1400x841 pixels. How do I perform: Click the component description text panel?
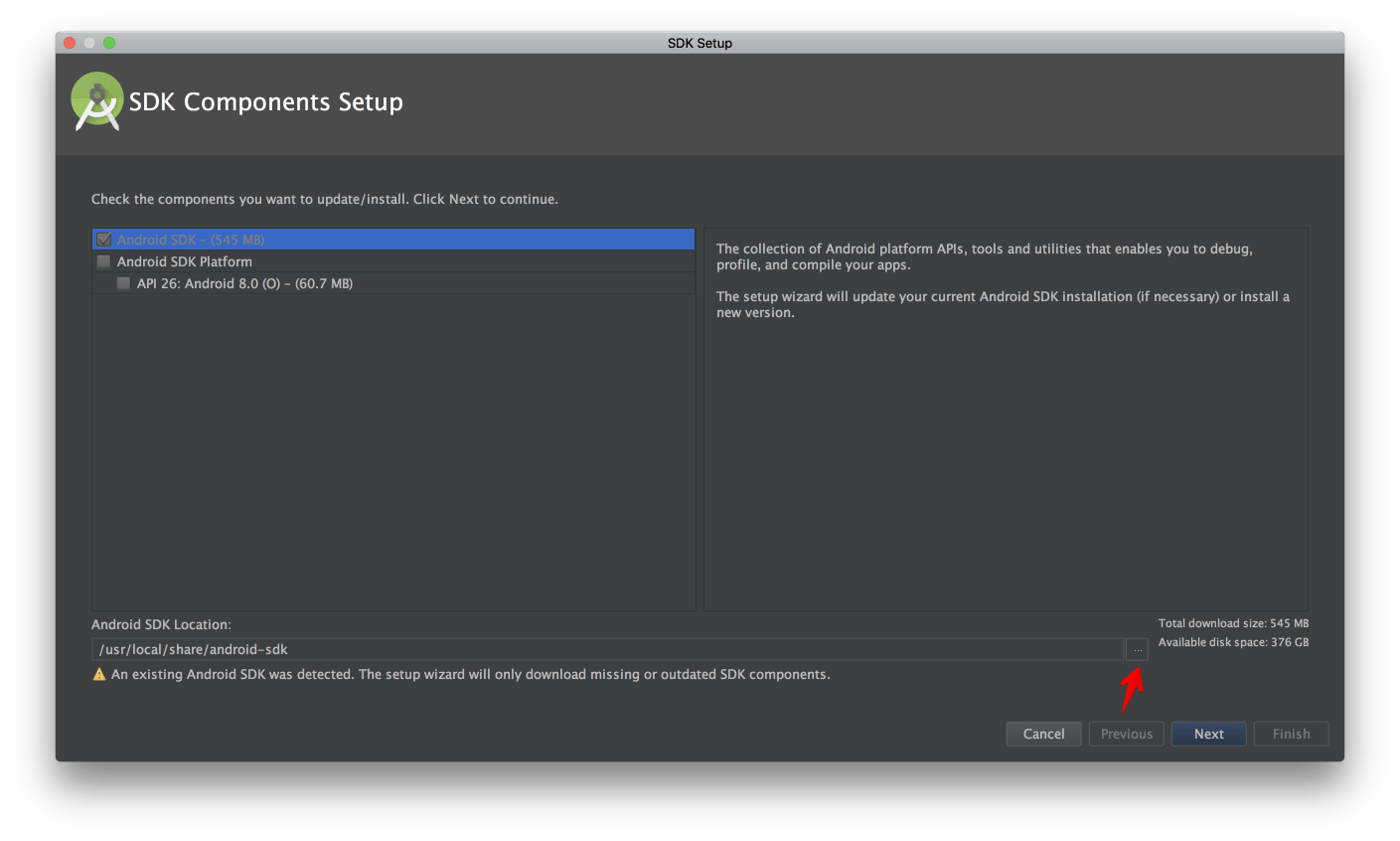[1005, 418]
